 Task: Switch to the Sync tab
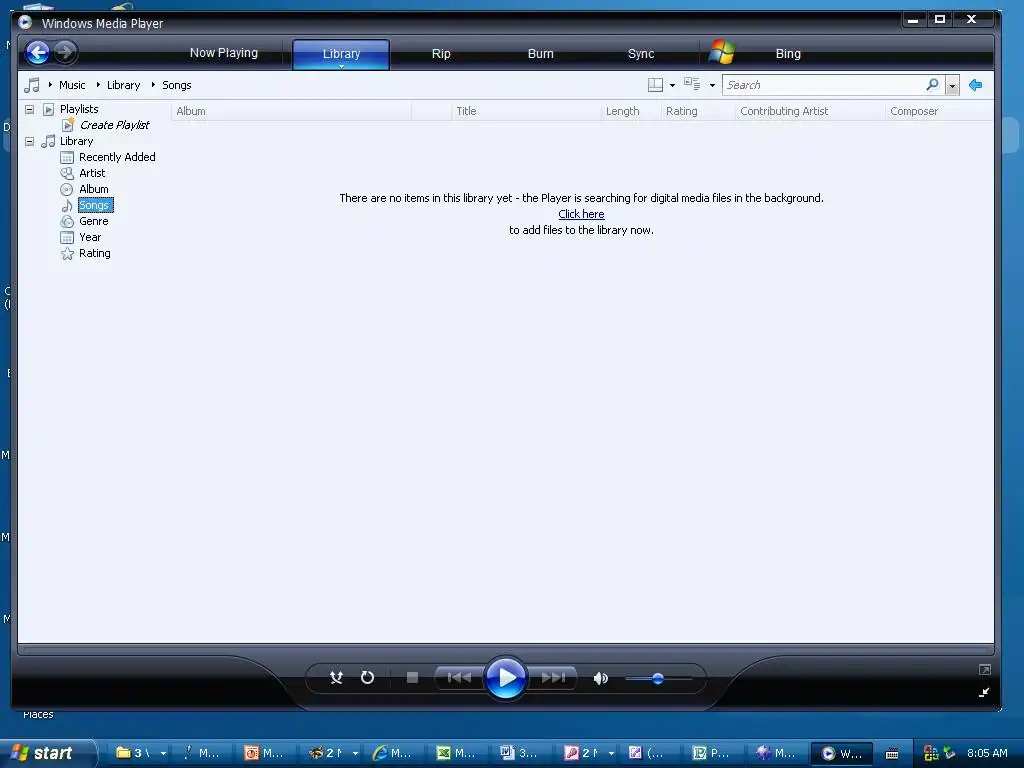(641, 54)
